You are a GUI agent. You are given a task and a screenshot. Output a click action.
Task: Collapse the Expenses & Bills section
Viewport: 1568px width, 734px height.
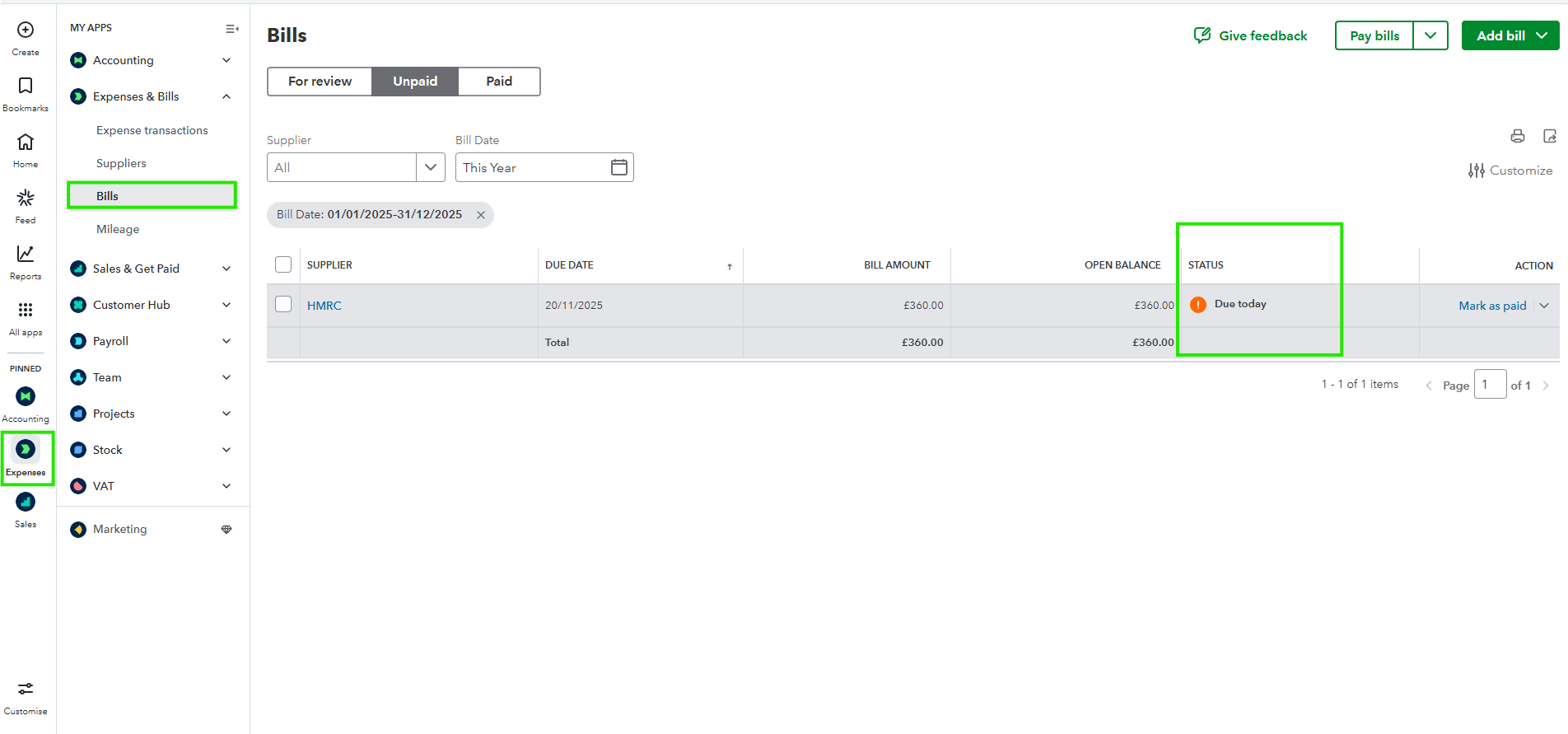pyautogui.click(x=226, y=96)
